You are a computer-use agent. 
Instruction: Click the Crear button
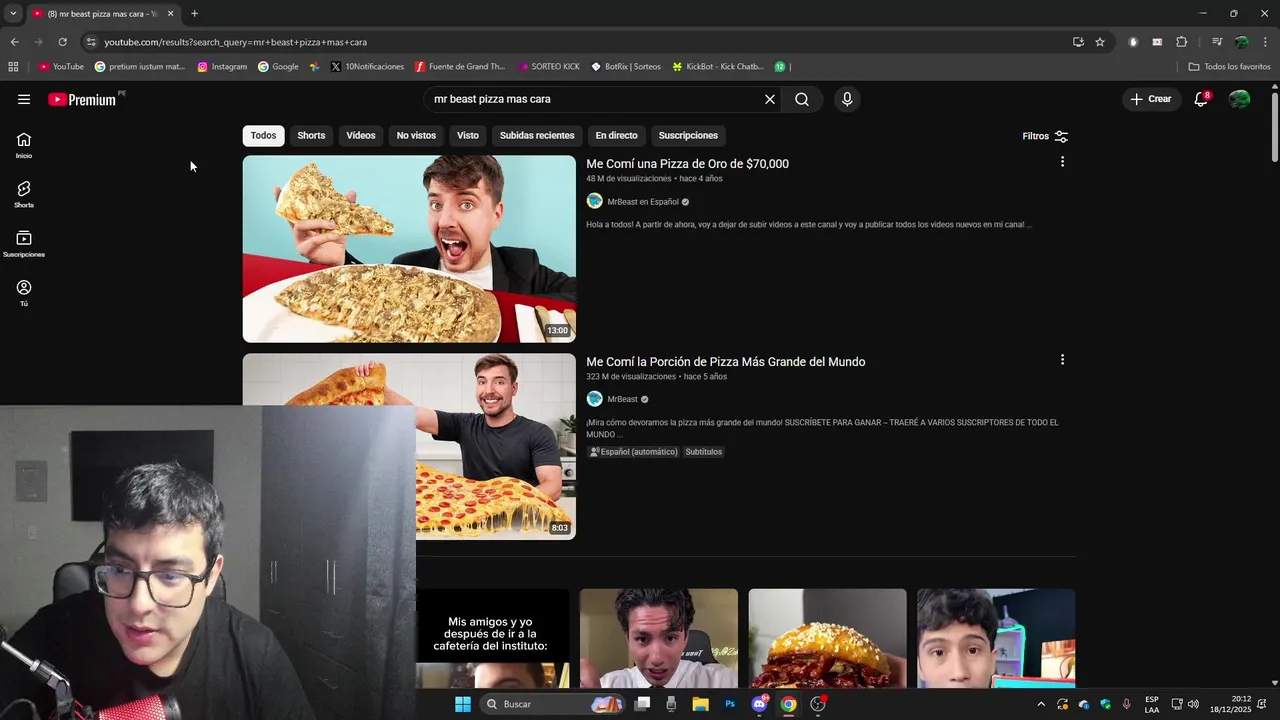click(1150, 99)
